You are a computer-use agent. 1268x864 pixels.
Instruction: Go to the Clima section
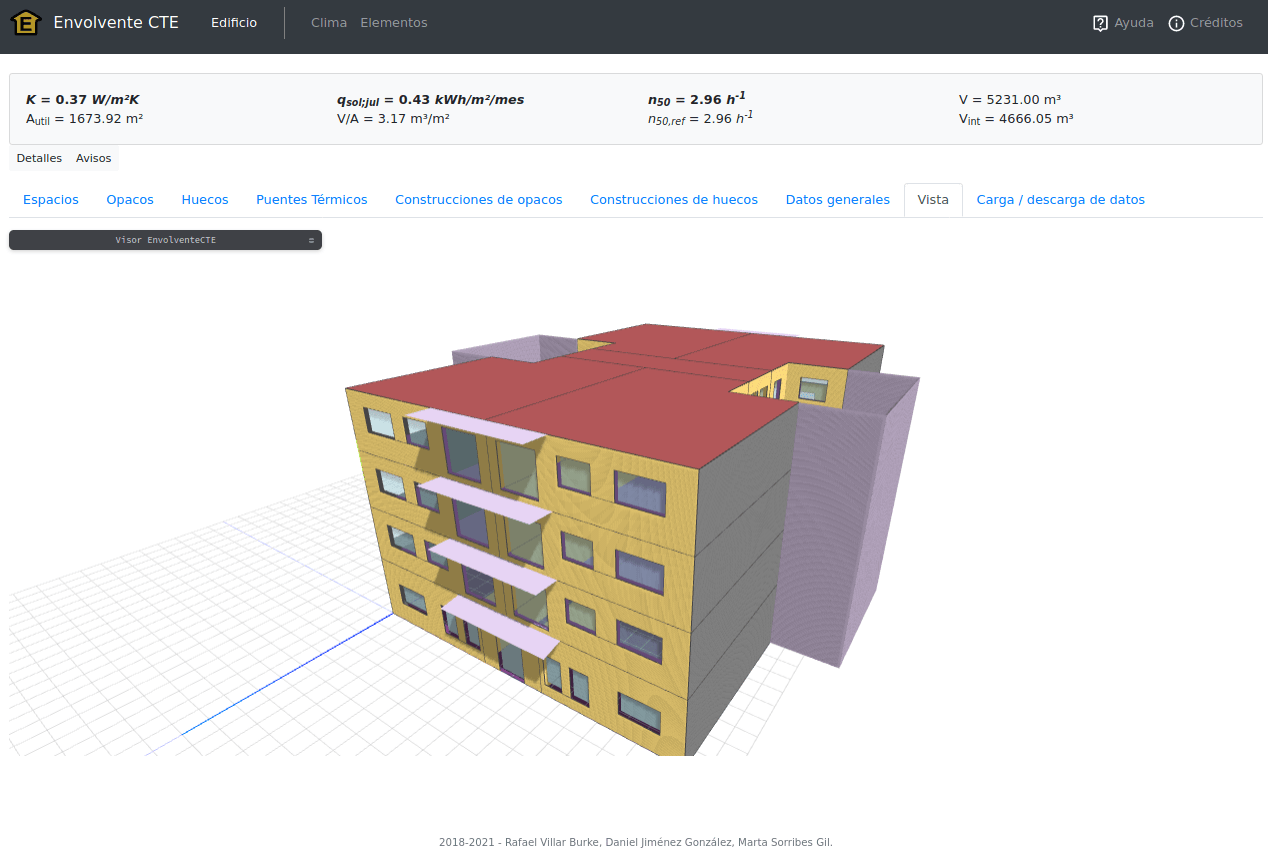point(329,23)
